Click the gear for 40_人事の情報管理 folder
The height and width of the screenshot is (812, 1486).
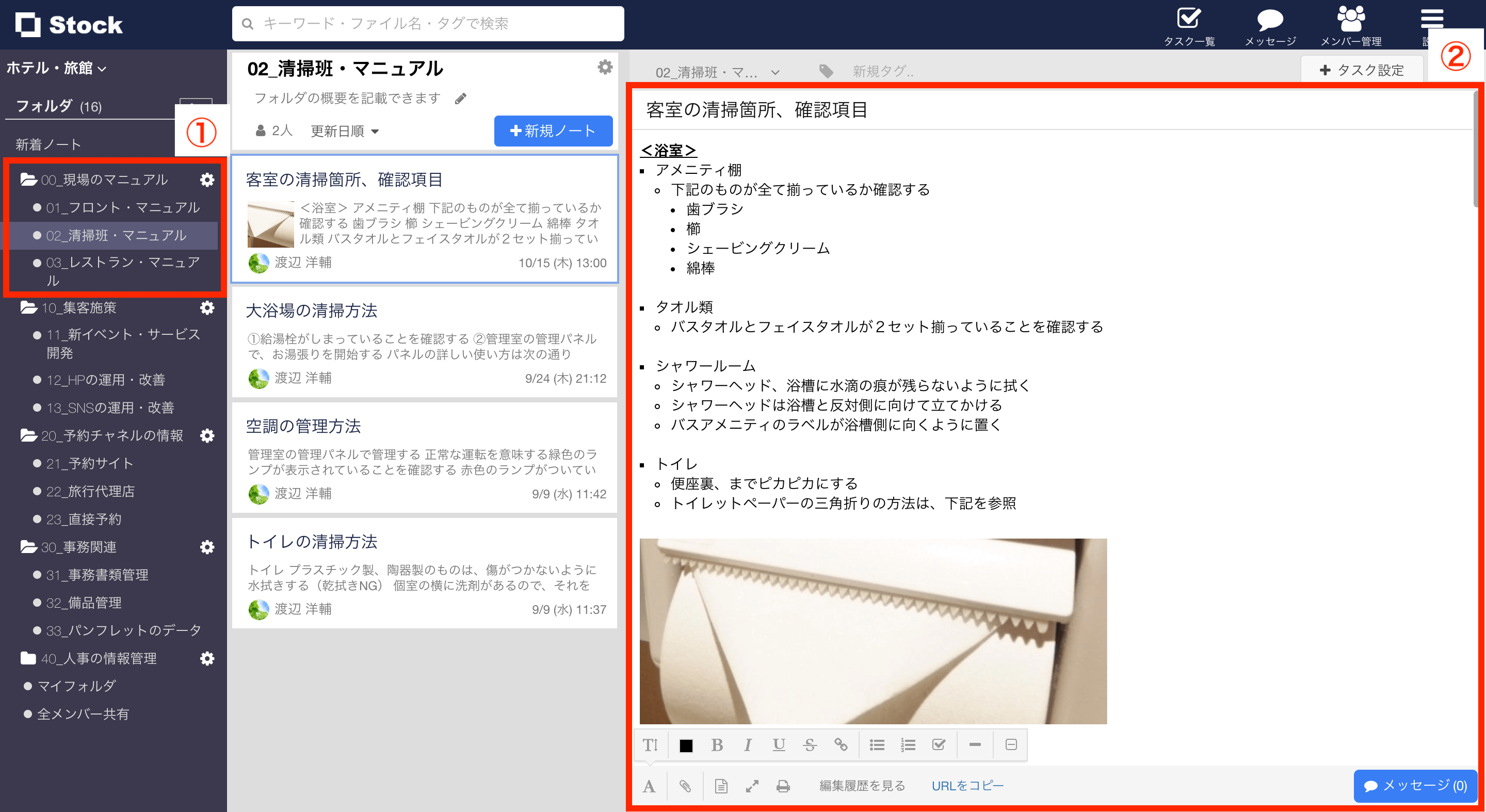pyautogui.click(x=207, y=659)
